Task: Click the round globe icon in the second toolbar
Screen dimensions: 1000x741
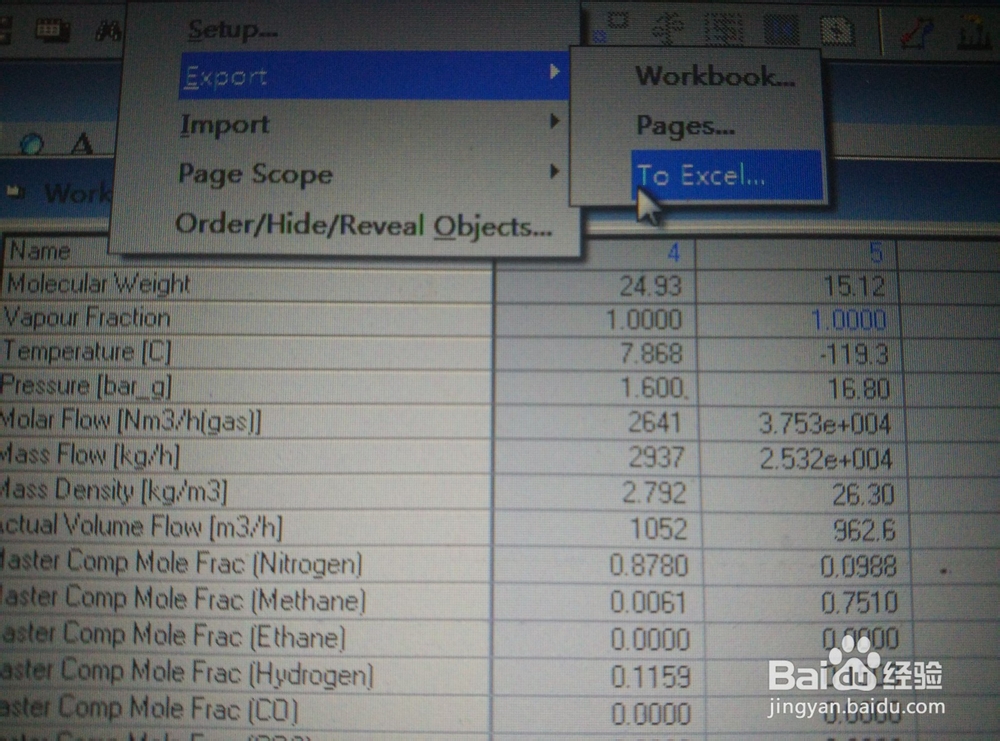Action: pos(32,145)
